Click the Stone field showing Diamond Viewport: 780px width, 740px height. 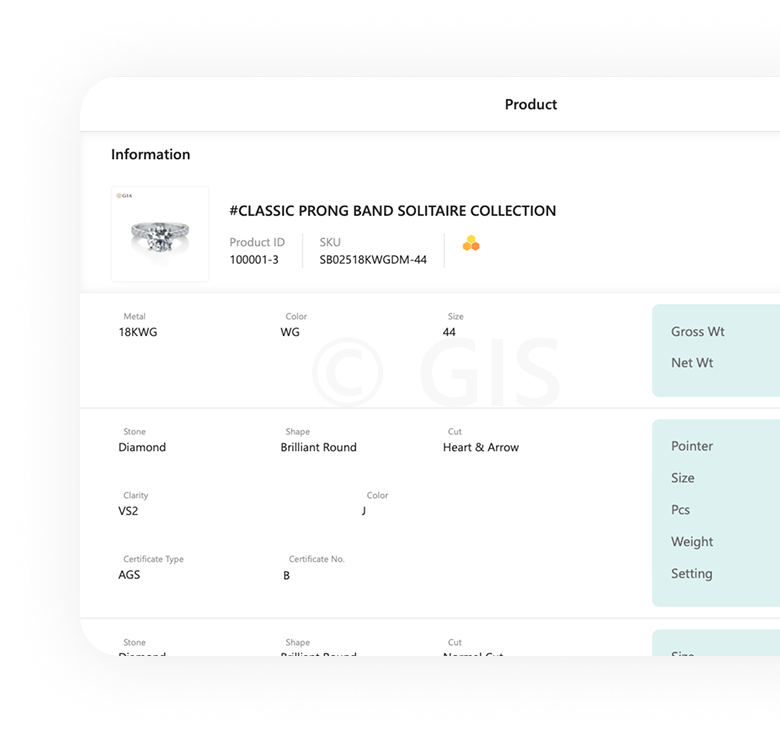pos(142,447)
